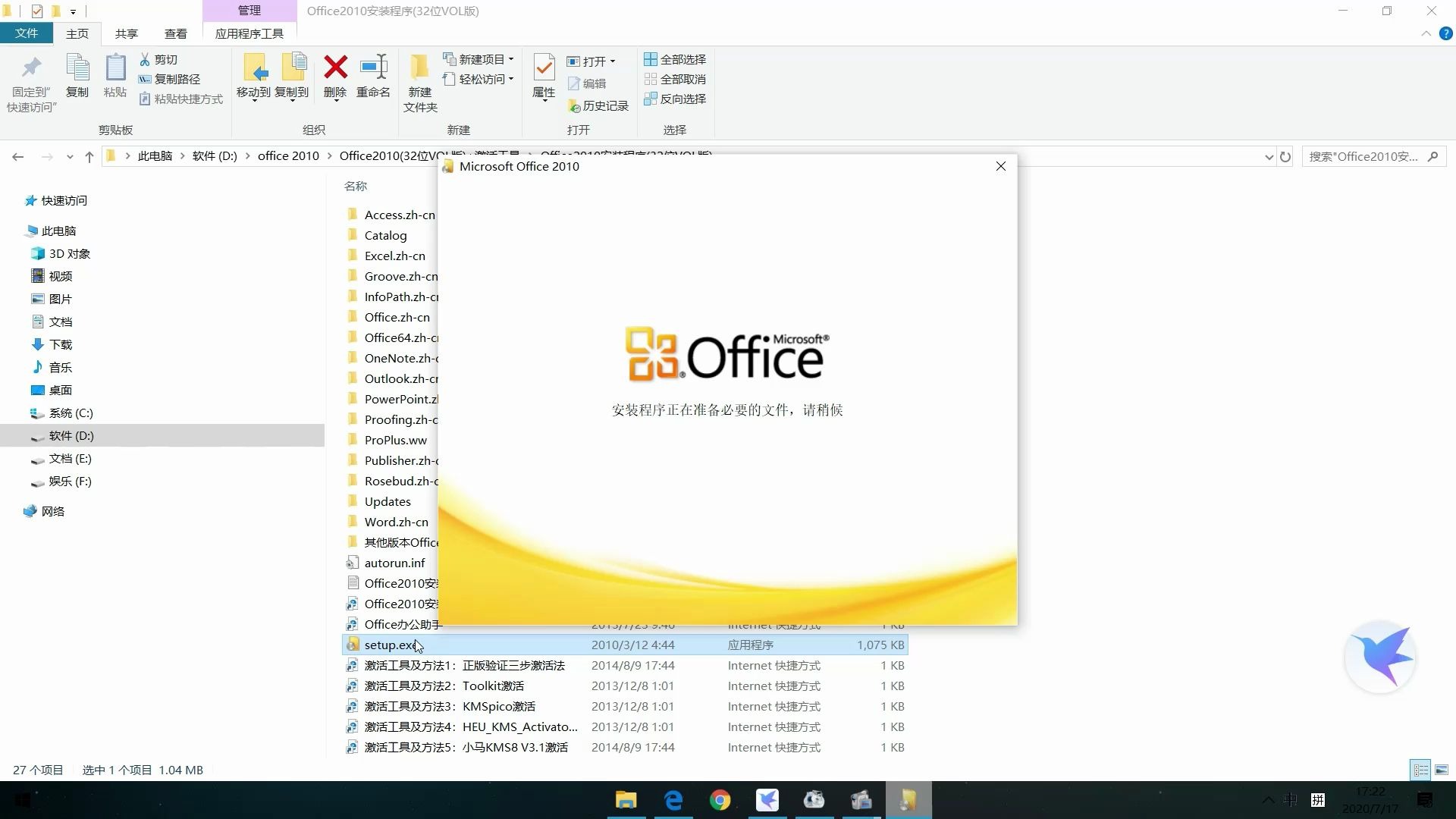Click the Refresh button in address bar

tap(1285, 156)
